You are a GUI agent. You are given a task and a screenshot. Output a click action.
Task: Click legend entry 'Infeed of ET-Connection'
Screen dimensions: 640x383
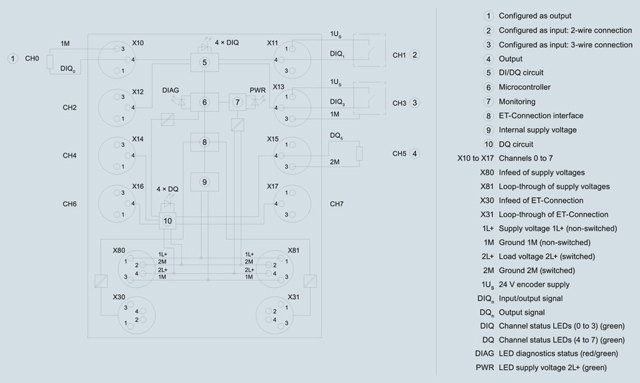click(x=541, y=200)
